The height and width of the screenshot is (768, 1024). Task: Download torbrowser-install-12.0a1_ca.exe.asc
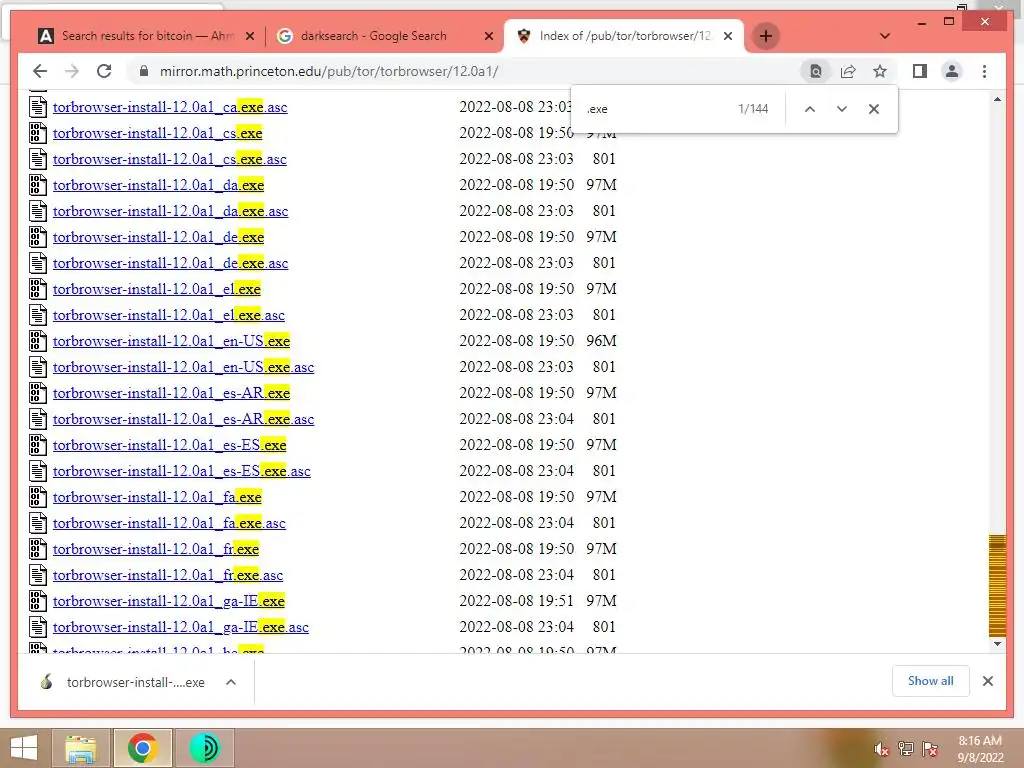click(170, 107)
